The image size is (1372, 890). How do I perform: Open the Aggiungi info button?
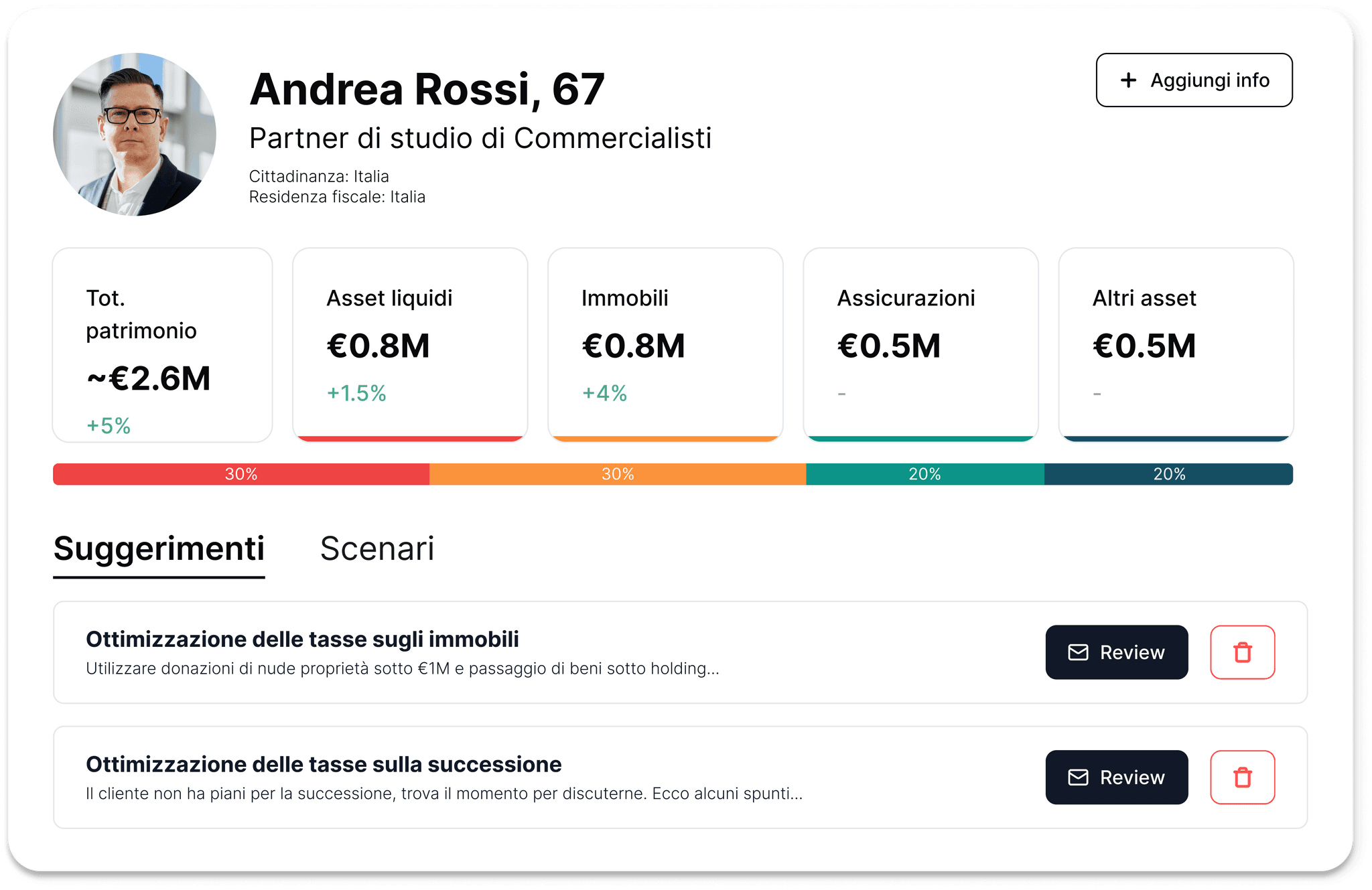tap(1194, 80)
